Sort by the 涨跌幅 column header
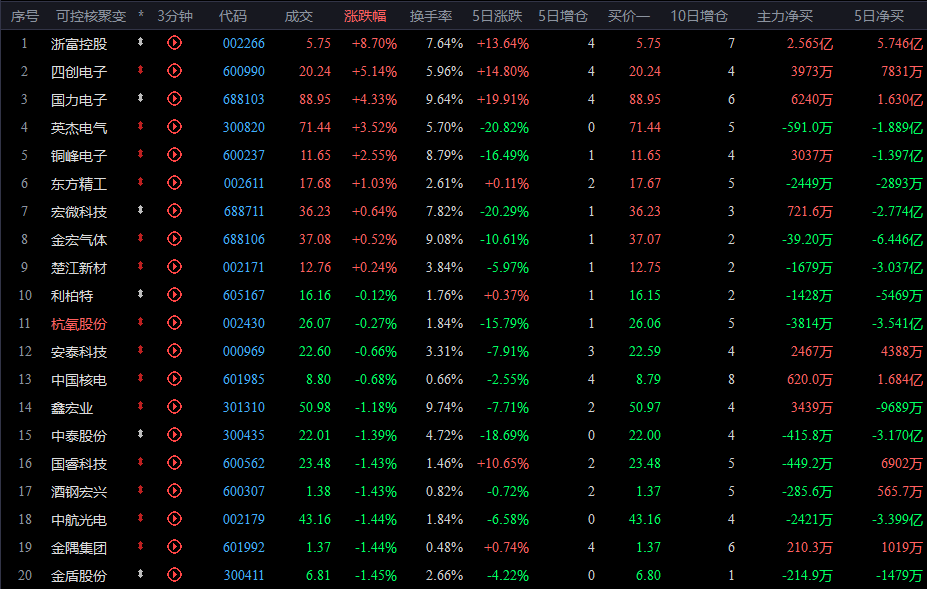 365,16
